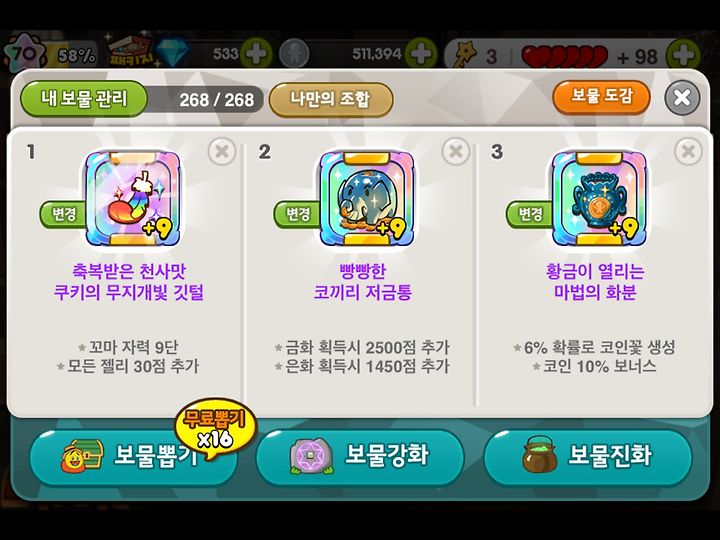Remove treasure from slot 2
This screenshot has height=540, width=720.
click(x=455, y=152)
